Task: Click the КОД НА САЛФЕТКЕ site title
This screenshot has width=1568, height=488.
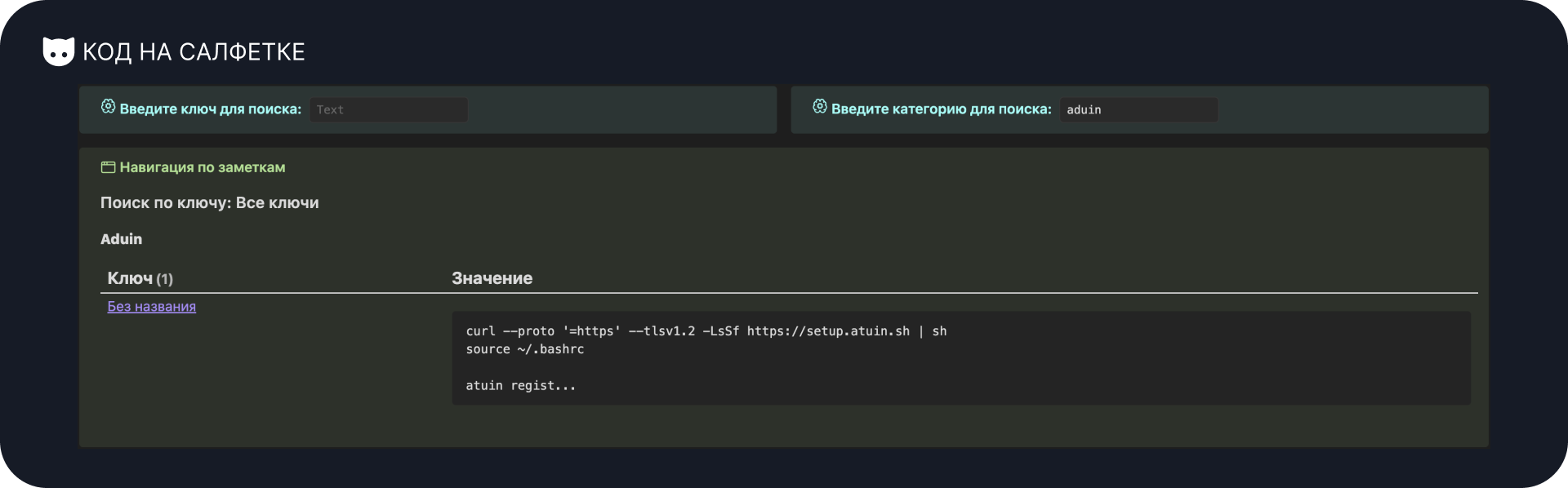Action: click(194, 52)
